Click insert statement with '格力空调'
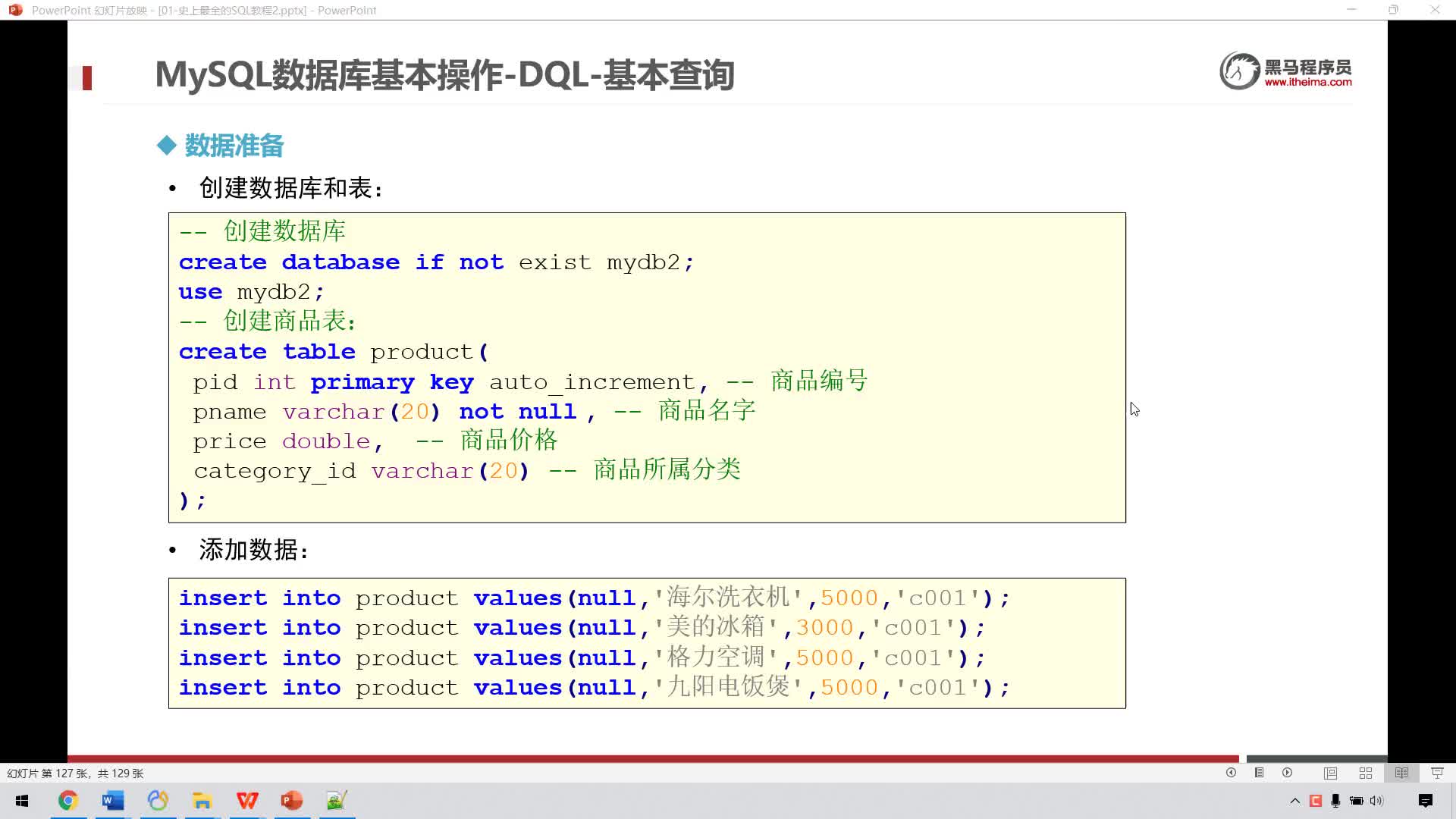 tap(582, 658)
